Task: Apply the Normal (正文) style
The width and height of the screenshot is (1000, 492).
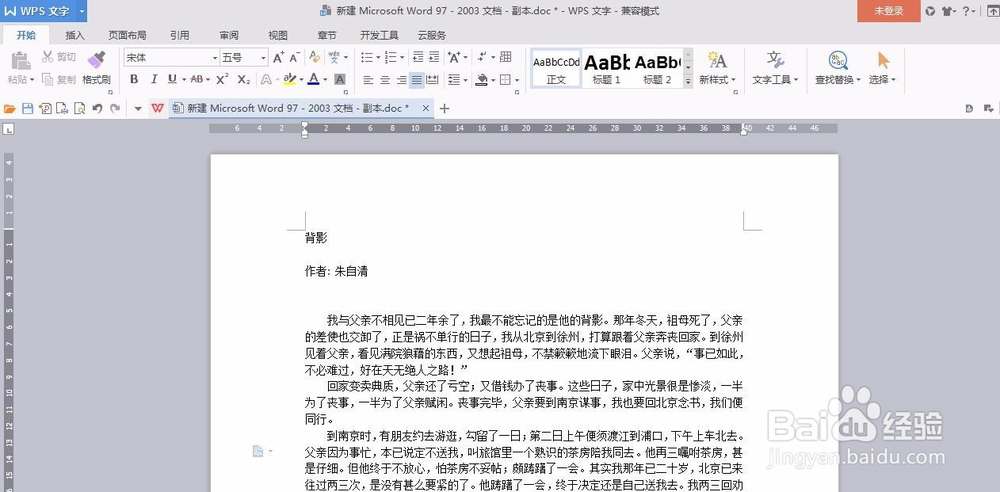Action: click(x=556, y=68)
